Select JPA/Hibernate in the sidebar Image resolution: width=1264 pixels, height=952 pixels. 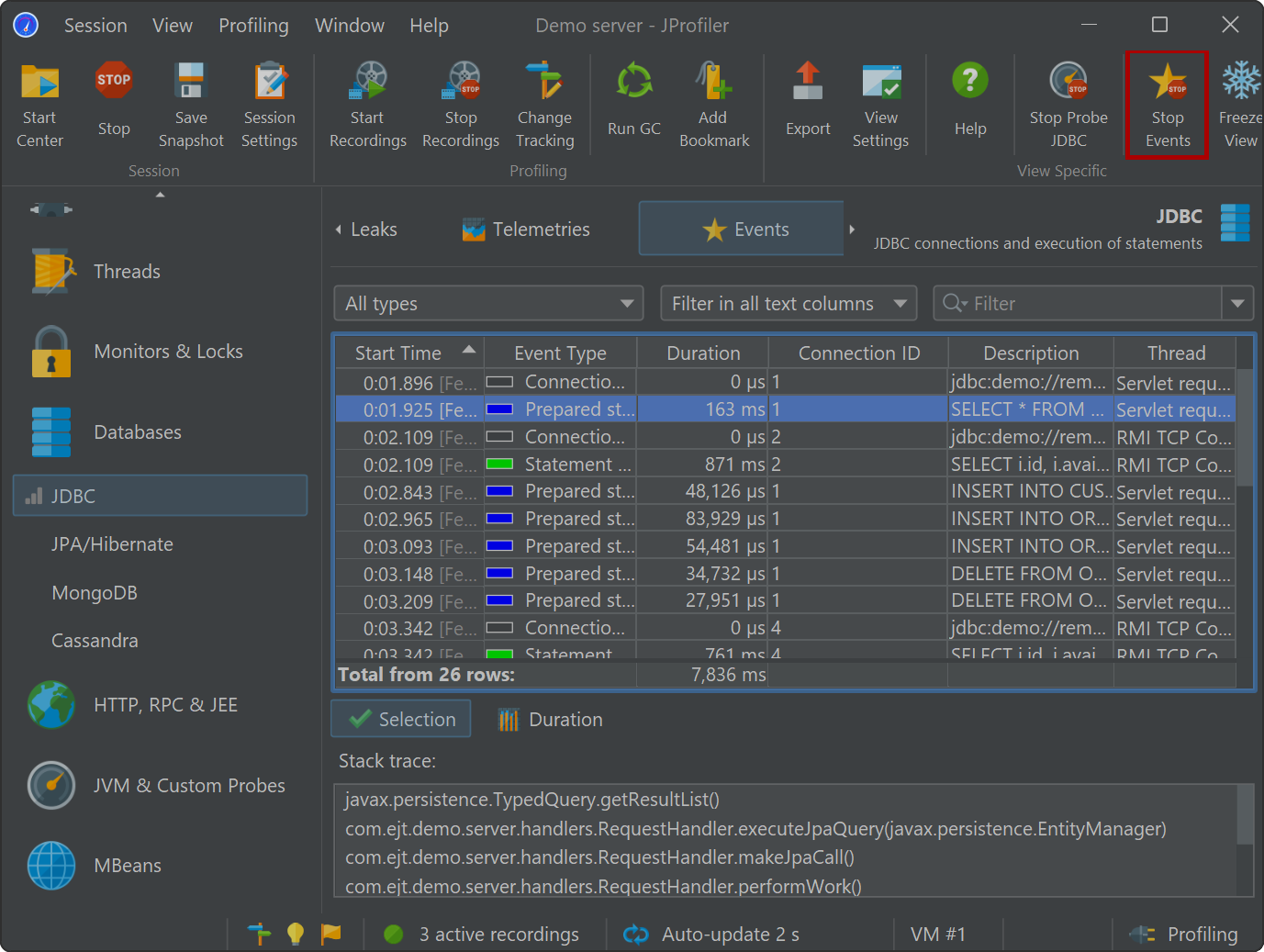pos(112,544)
